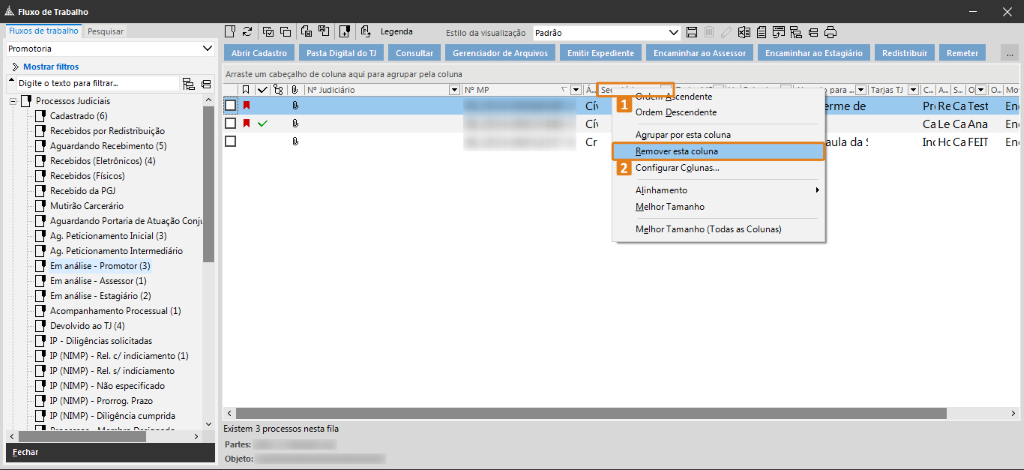Save the view style with floppy icon
The image size is (1024, 470).
coord(692,32)
